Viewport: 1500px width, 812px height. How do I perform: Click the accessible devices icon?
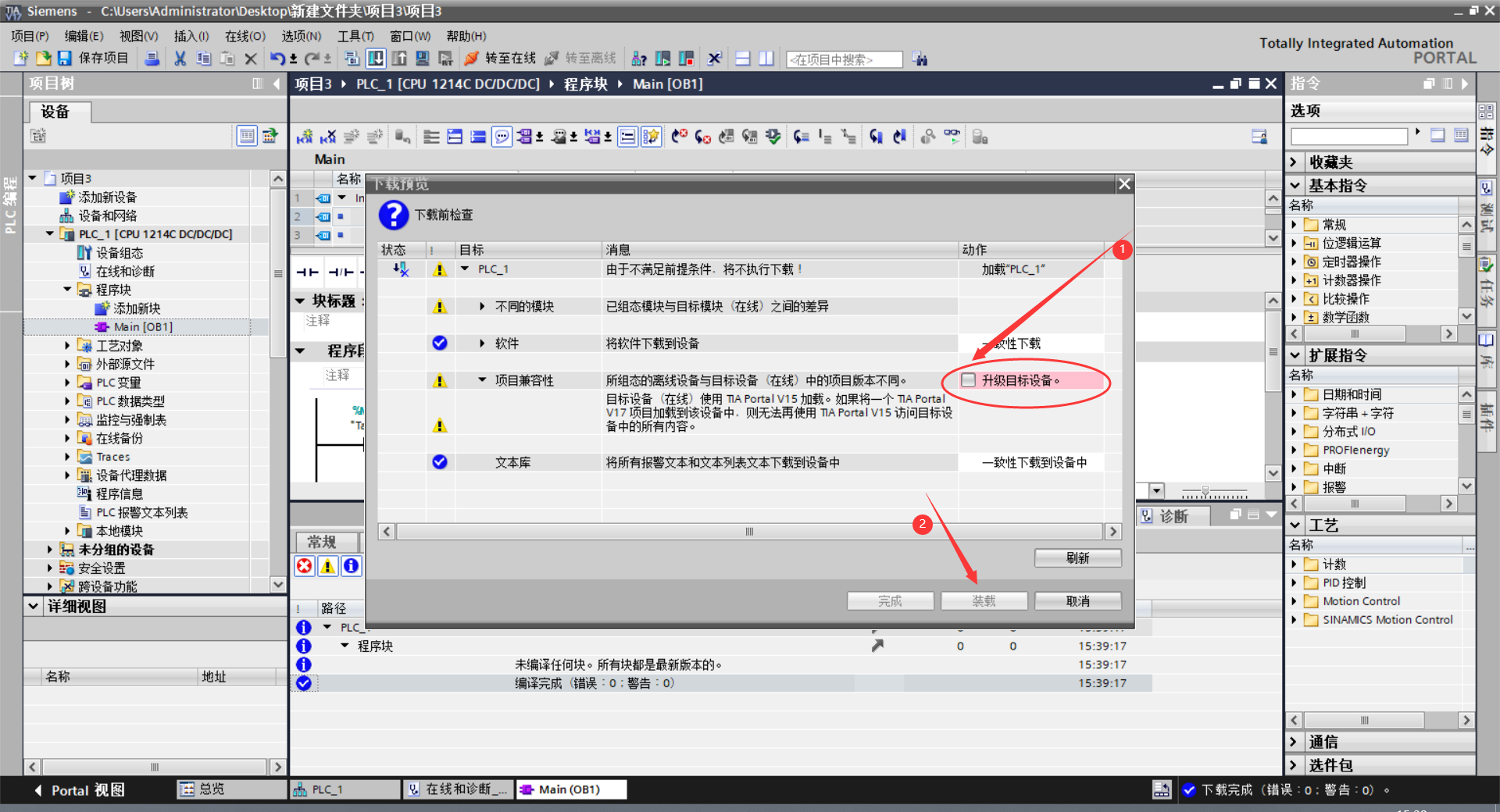[639, 59]
